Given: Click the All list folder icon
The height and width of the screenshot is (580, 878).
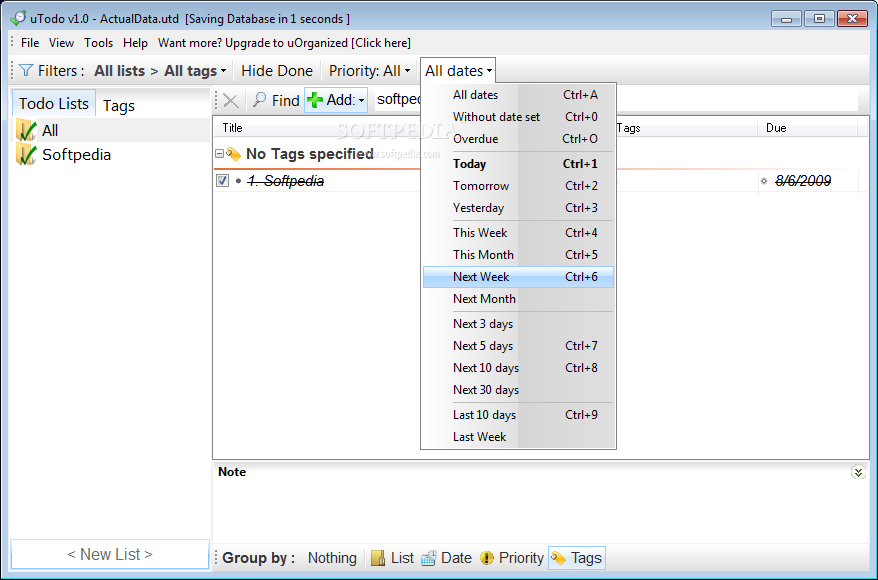Looking at the screenshot, I should [26, 130].
